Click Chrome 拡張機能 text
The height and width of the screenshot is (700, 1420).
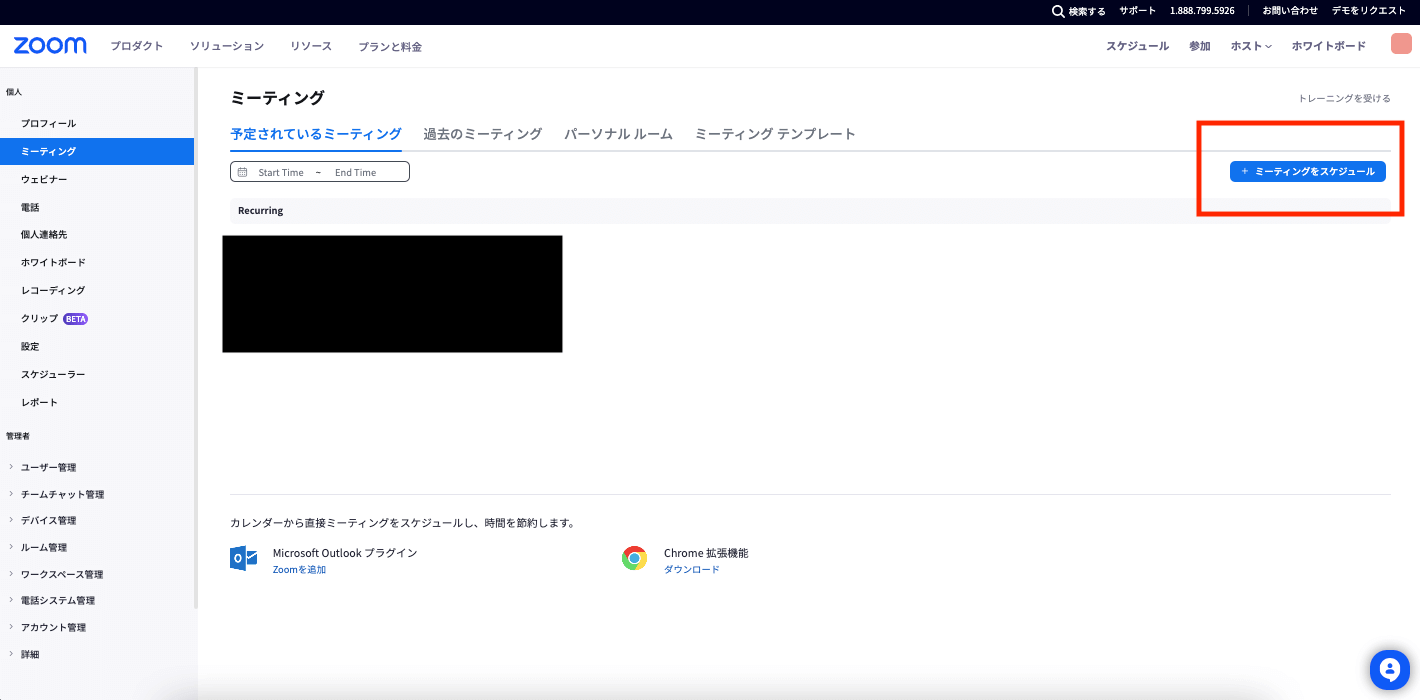coord(706,553)
